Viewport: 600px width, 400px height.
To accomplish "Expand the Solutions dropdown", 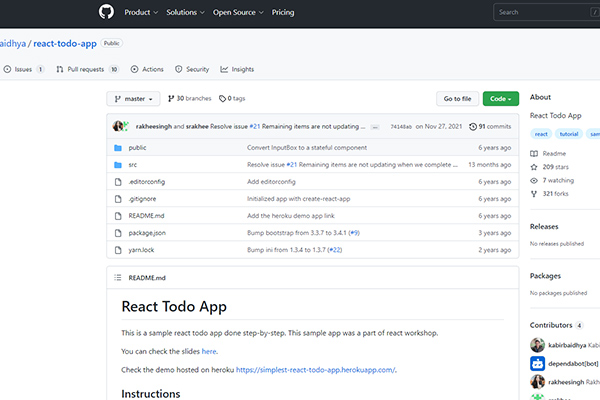I will pos(185,12).
